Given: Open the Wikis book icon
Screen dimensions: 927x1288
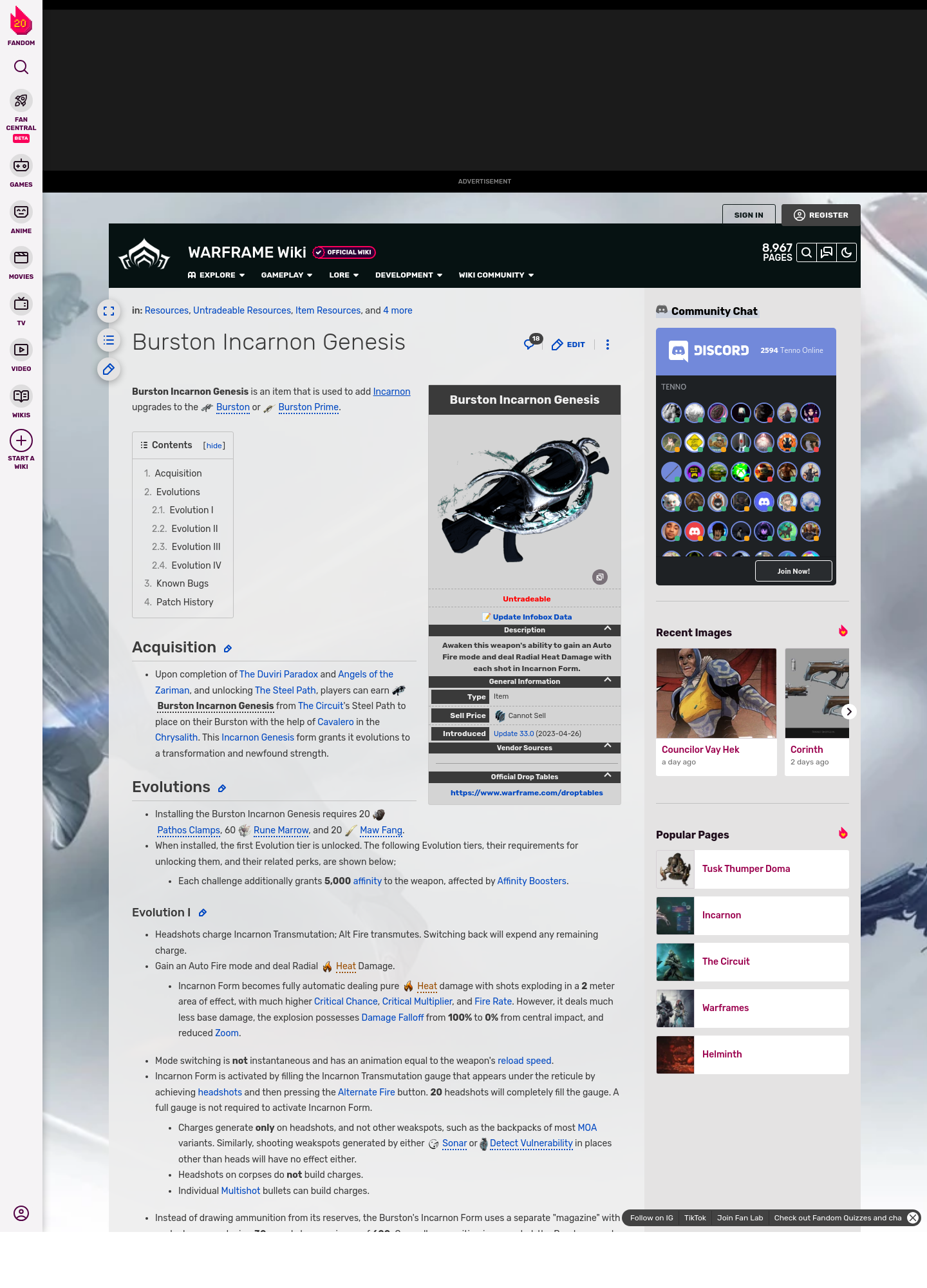Looking at the screenshot, I should 21,395.
